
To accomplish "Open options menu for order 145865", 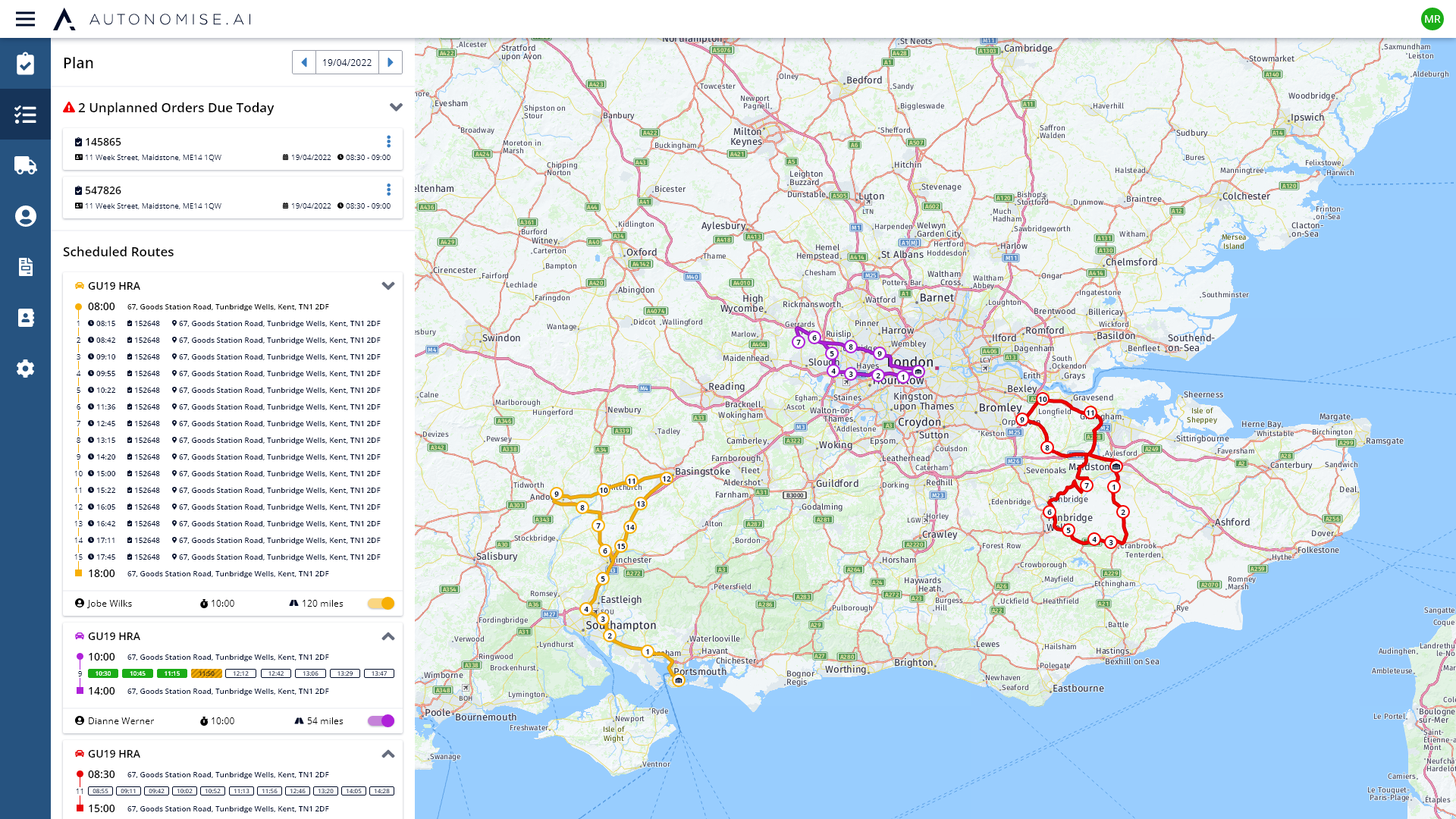I will point(388,142).
